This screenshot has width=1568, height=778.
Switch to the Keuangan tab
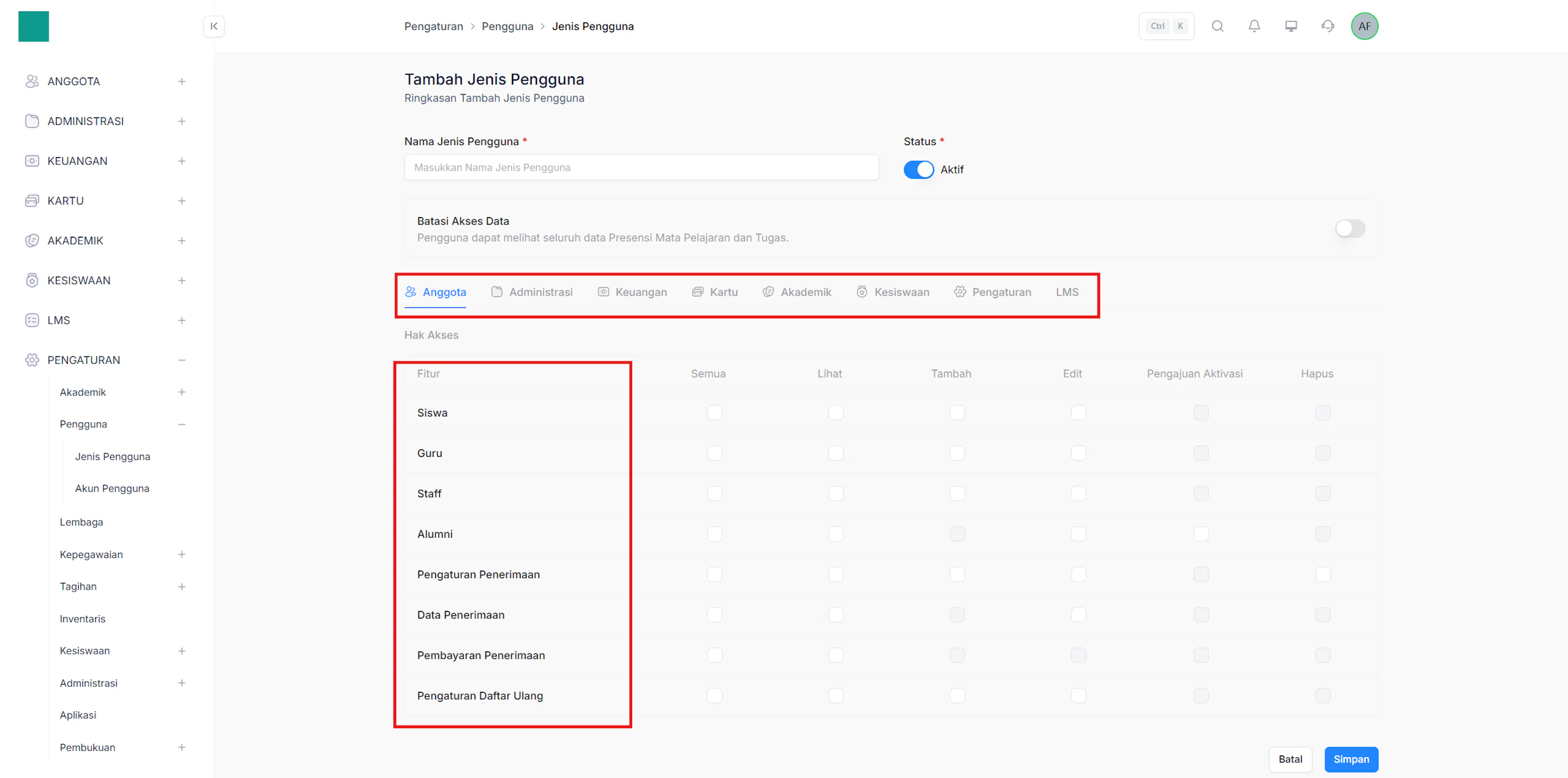[633, 292]
